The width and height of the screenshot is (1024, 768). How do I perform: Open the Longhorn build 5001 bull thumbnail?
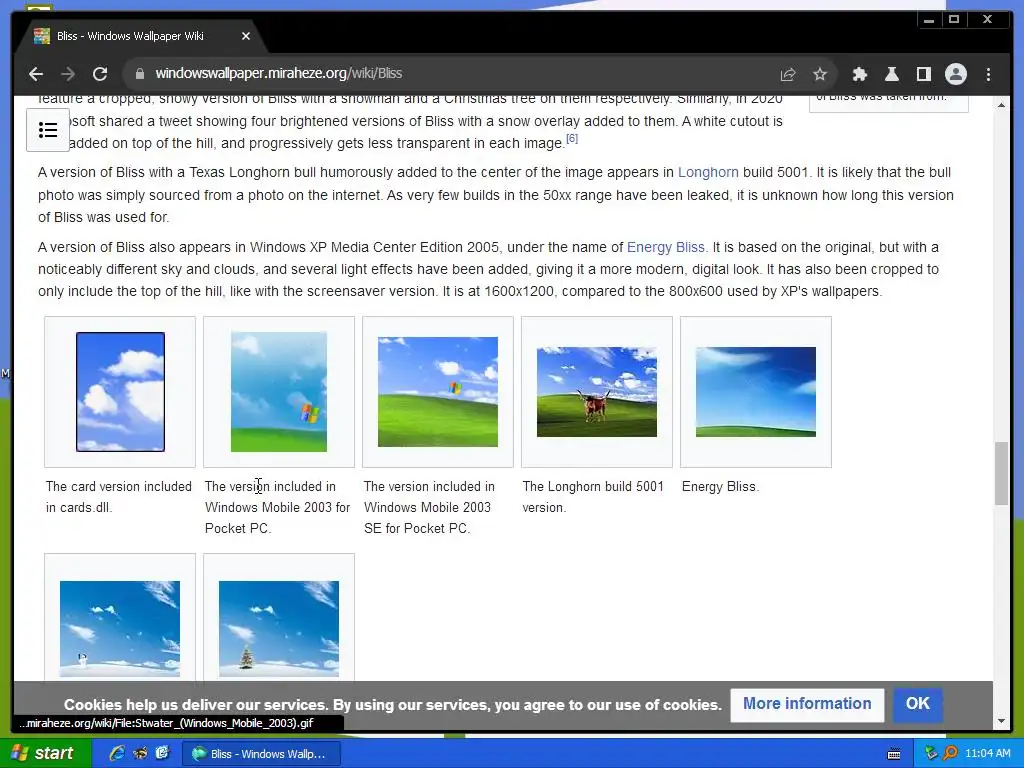tap(597, 392)
